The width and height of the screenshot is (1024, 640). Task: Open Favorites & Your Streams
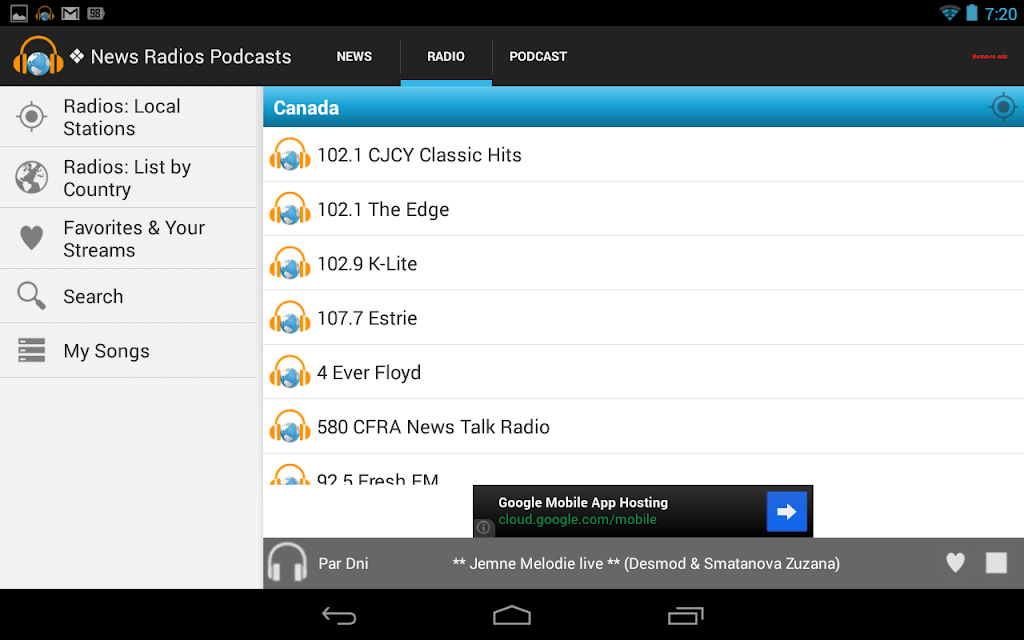point(128,238)
